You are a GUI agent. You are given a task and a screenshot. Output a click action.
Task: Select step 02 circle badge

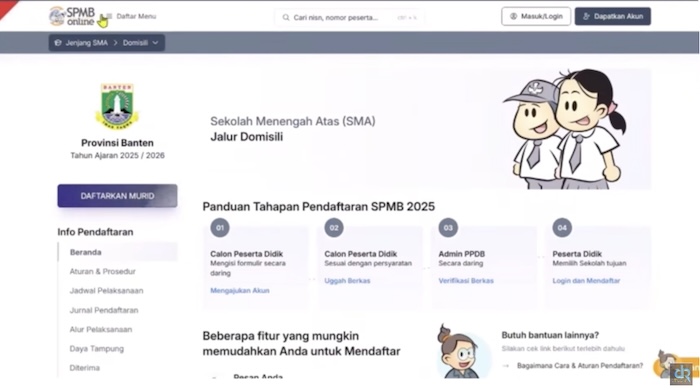334,228
